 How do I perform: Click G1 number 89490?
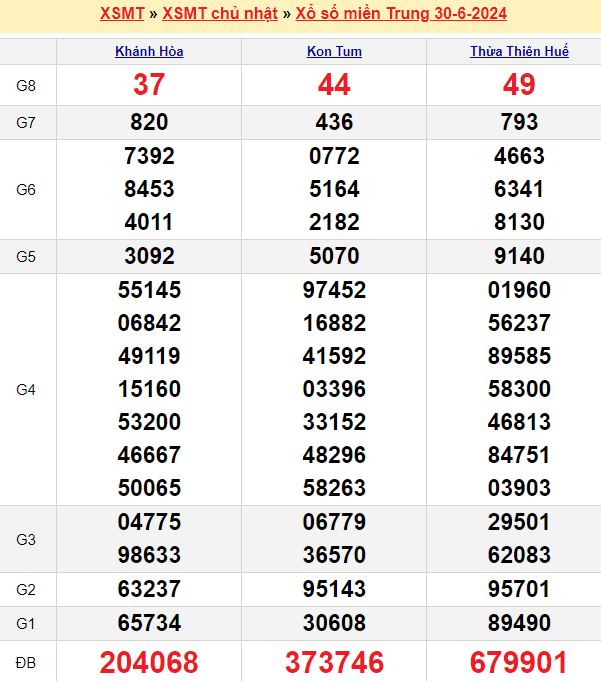[x=519, y=623]
